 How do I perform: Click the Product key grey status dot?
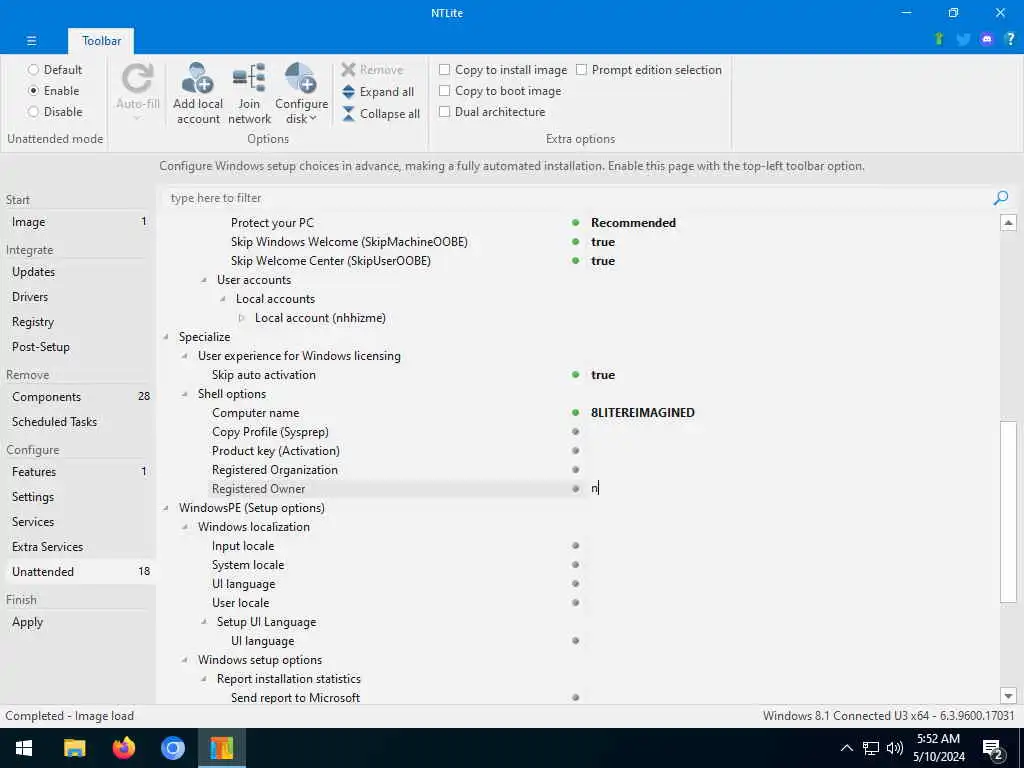coord(575,451)
